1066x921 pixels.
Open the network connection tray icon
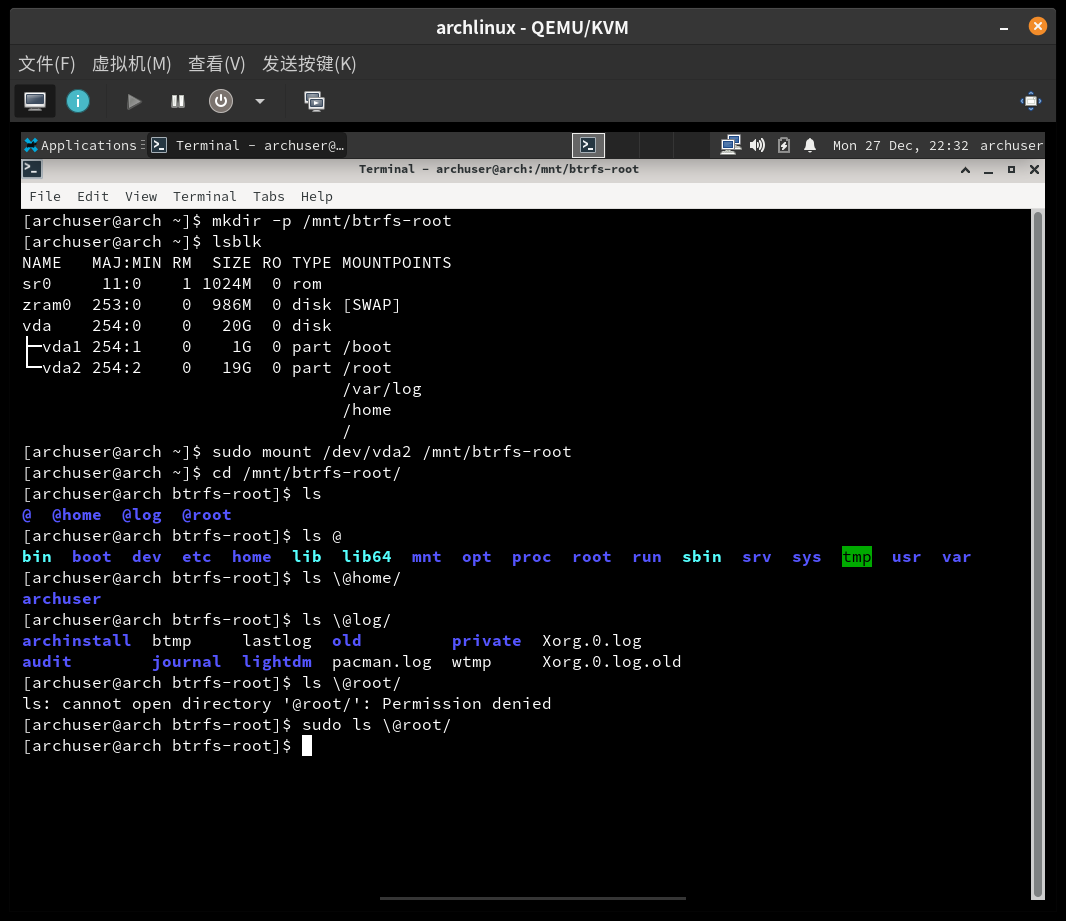pyautogui.click(x=730, y=145)
